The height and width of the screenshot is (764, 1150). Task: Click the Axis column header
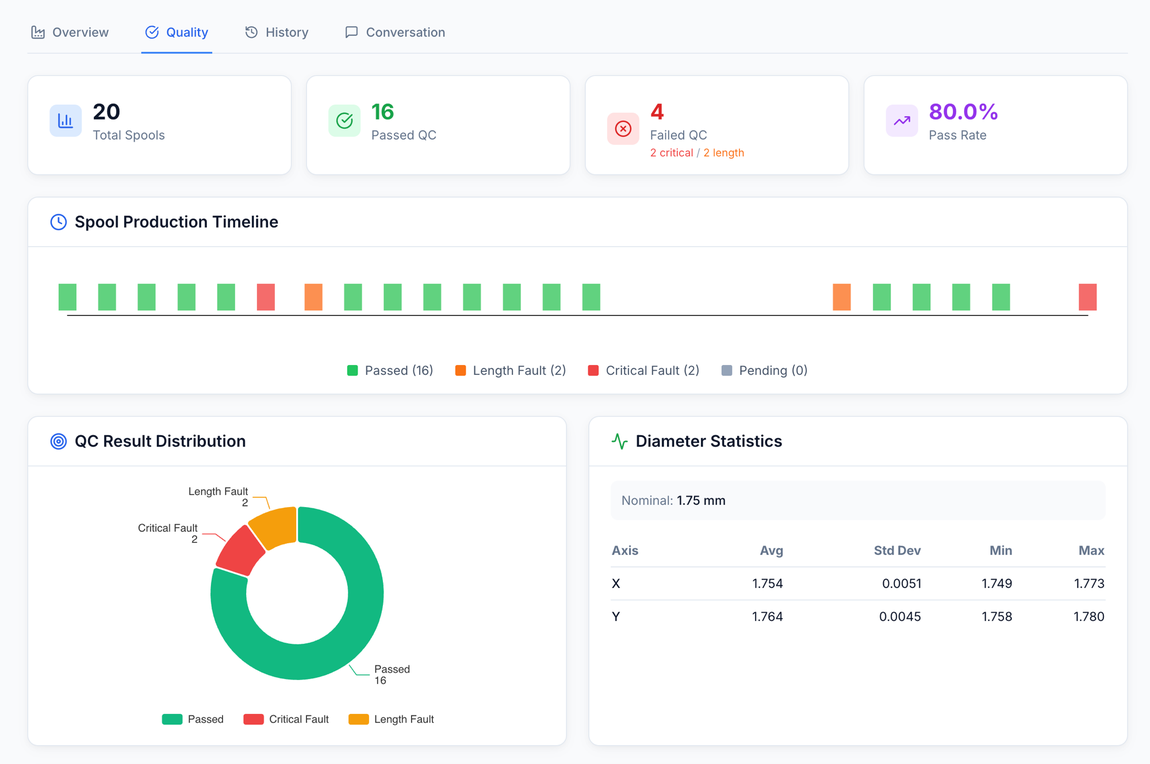(625, 551)
